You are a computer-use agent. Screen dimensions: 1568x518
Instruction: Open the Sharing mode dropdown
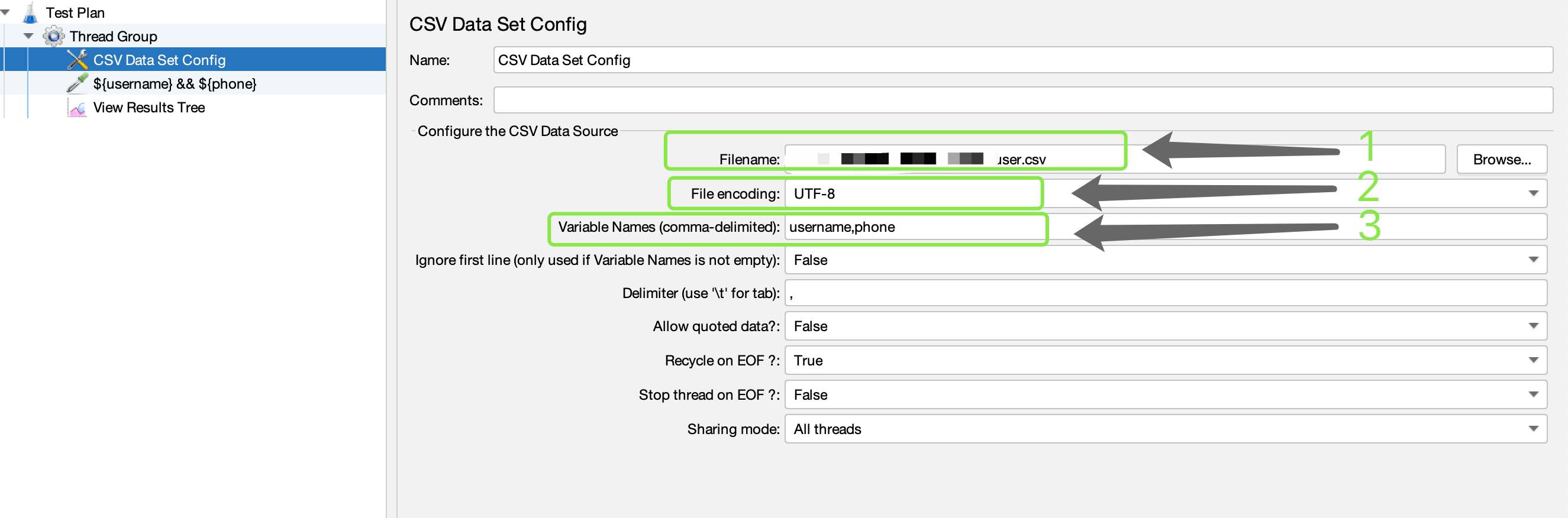(x=1532, y=429)
